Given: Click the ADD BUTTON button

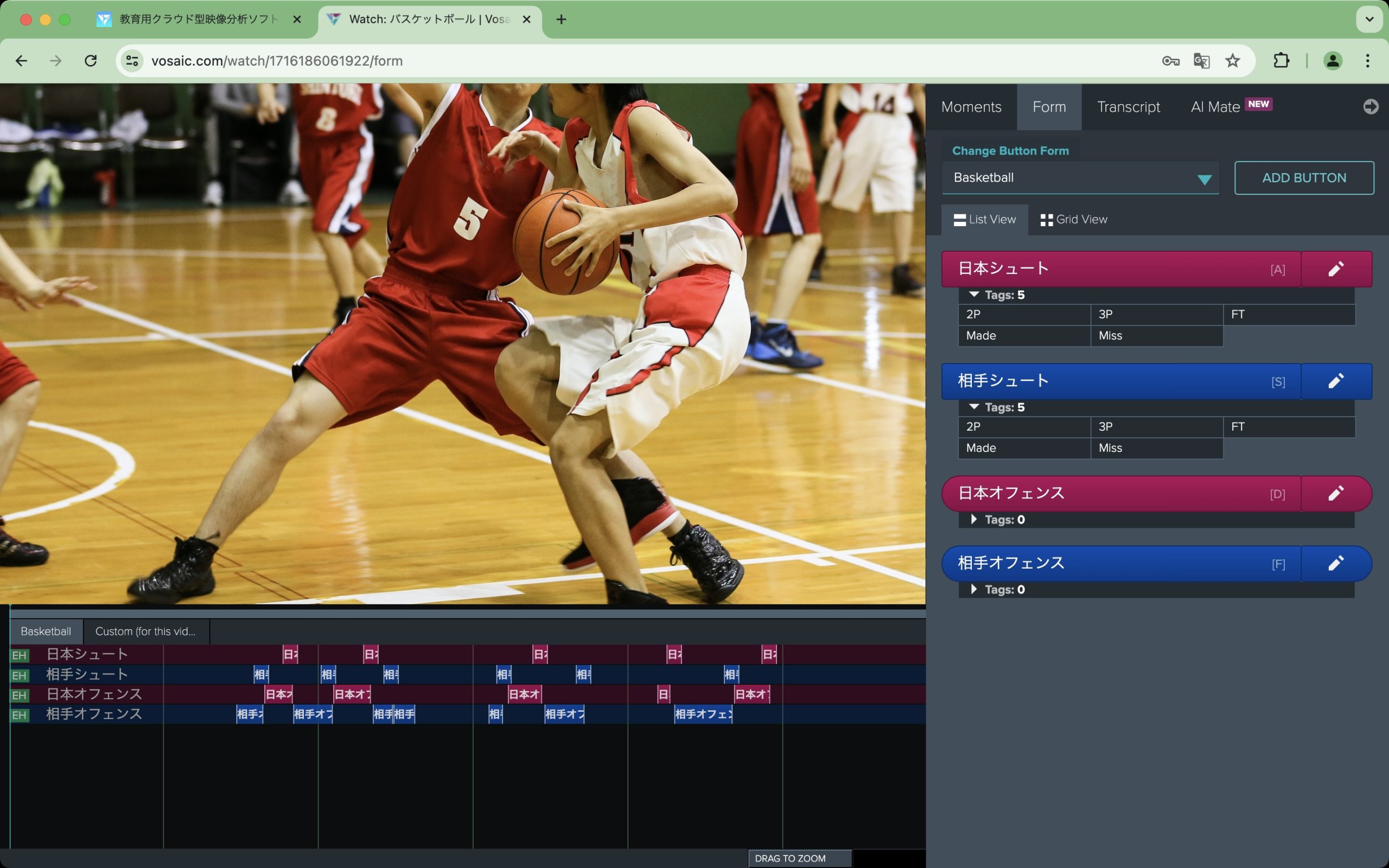Looking at the screenshot, I should click(1303, 178).
